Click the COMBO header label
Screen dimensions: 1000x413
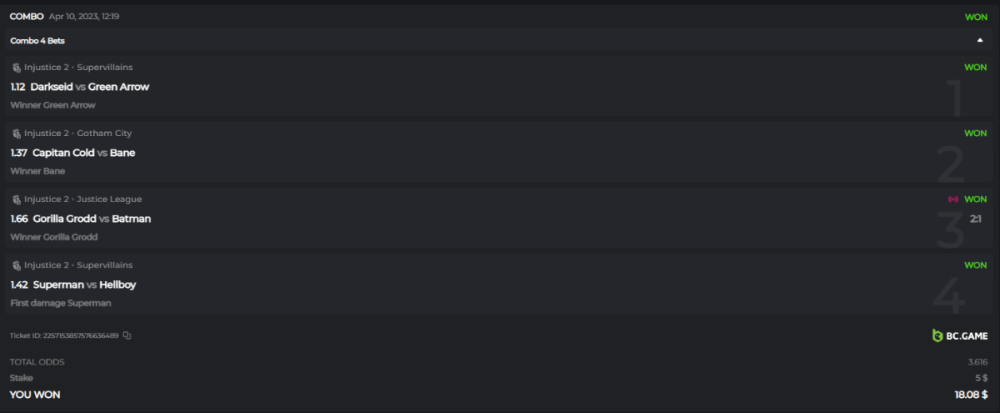click(26, 16)
